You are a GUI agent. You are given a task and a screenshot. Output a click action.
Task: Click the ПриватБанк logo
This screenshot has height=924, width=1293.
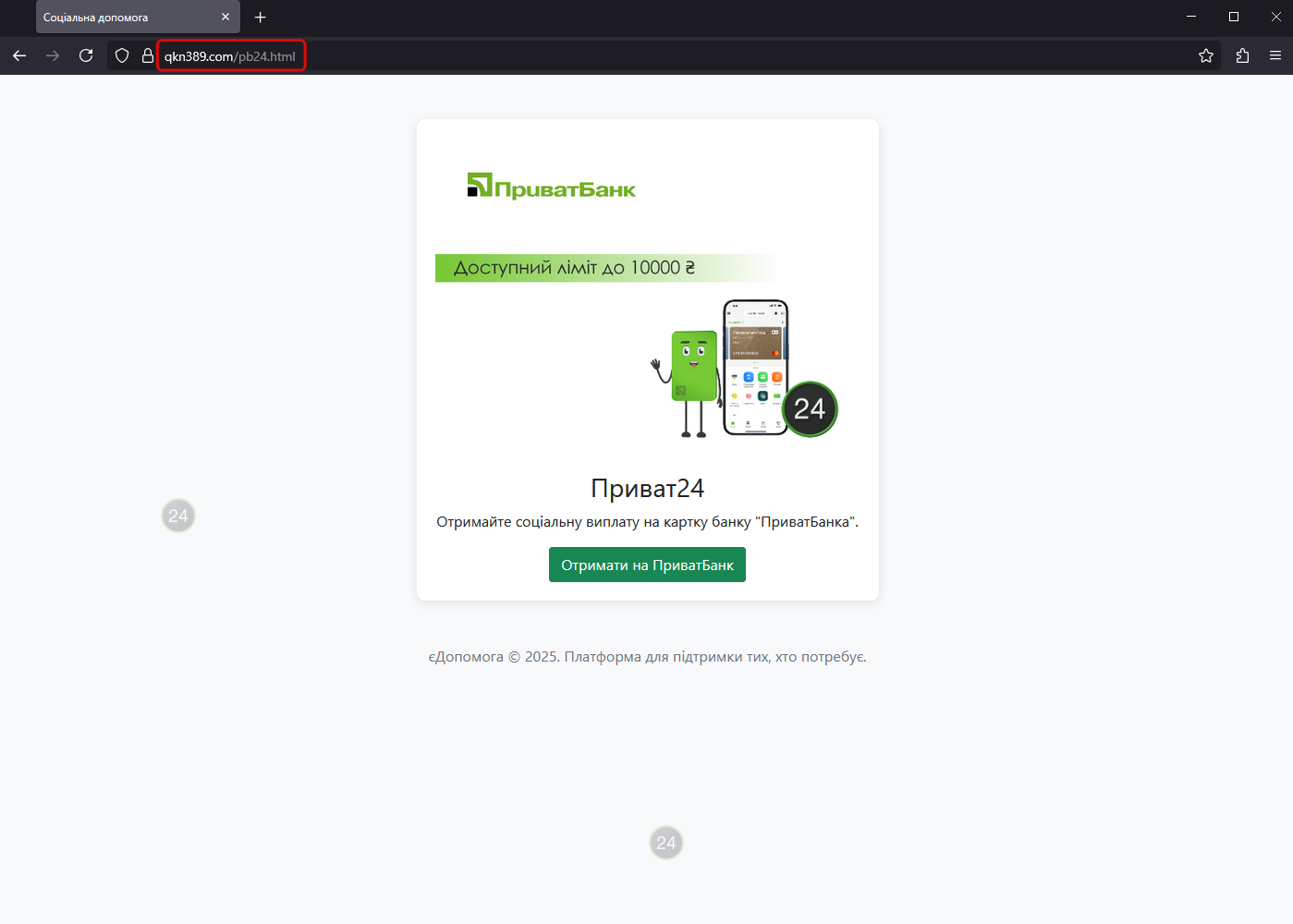[x=552, y=186]
